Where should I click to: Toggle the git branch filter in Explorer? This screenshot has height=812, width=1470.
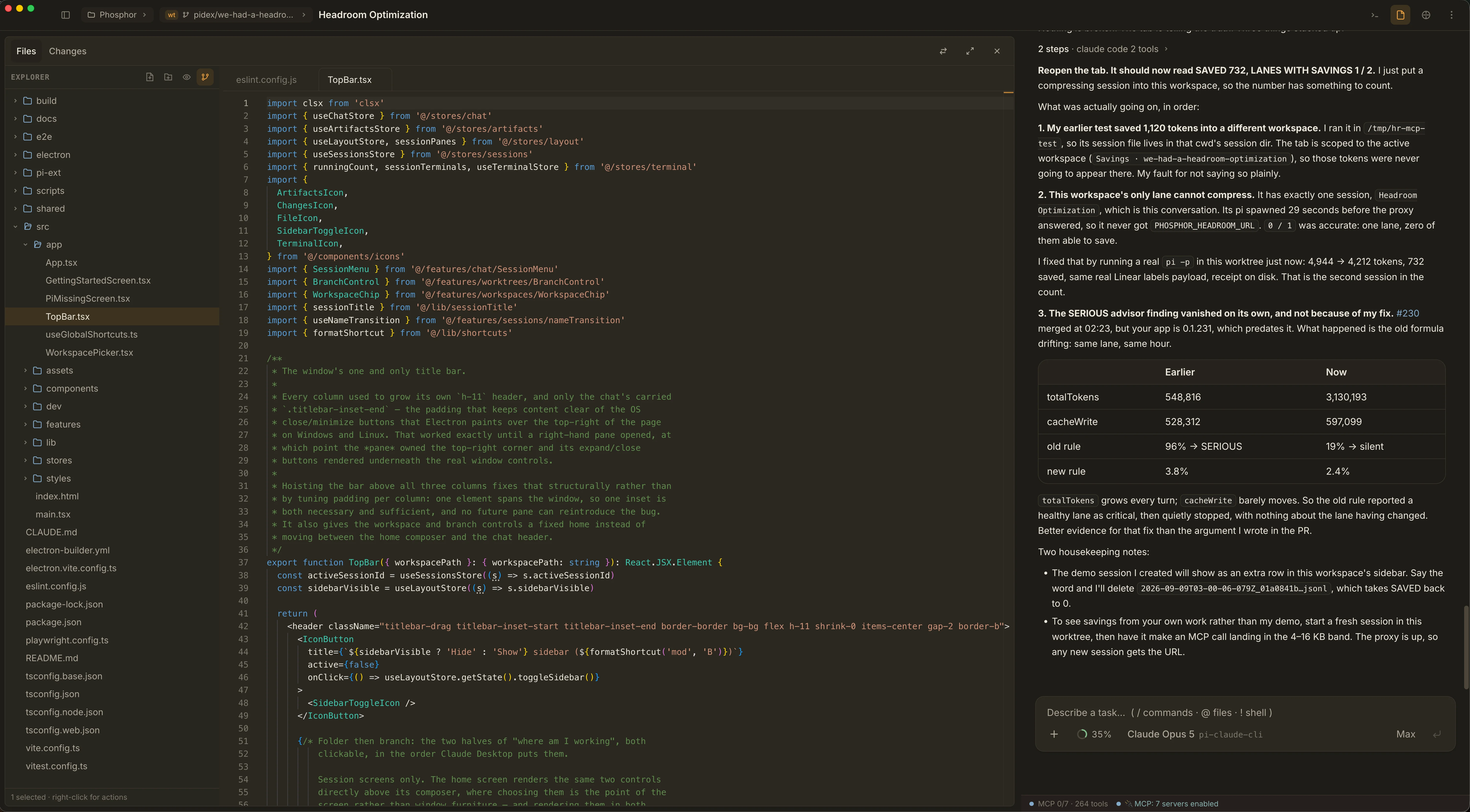point(205,77)
